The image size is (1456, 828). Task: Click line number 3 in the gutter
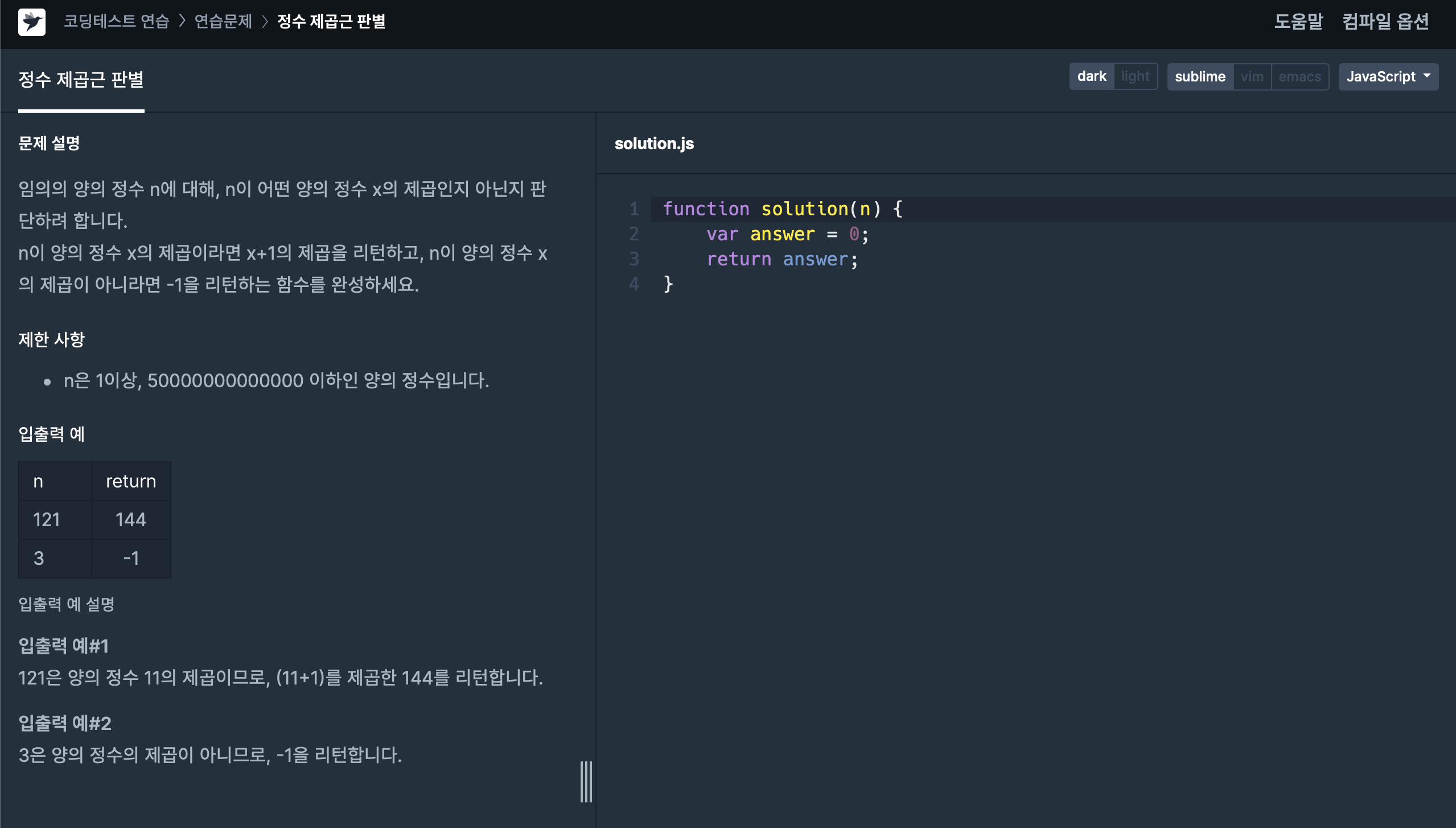click(634, 259)
